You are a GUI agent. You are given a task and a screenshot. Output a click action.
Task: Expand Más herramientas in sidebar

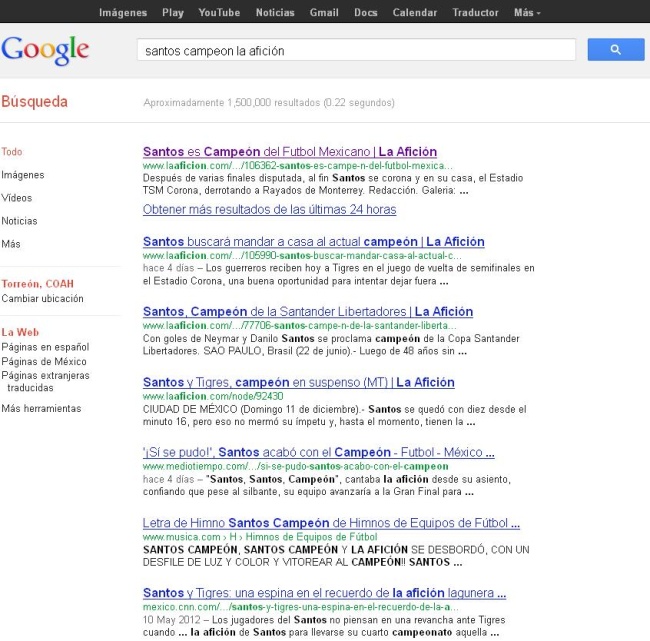click(x=41, y=408)
